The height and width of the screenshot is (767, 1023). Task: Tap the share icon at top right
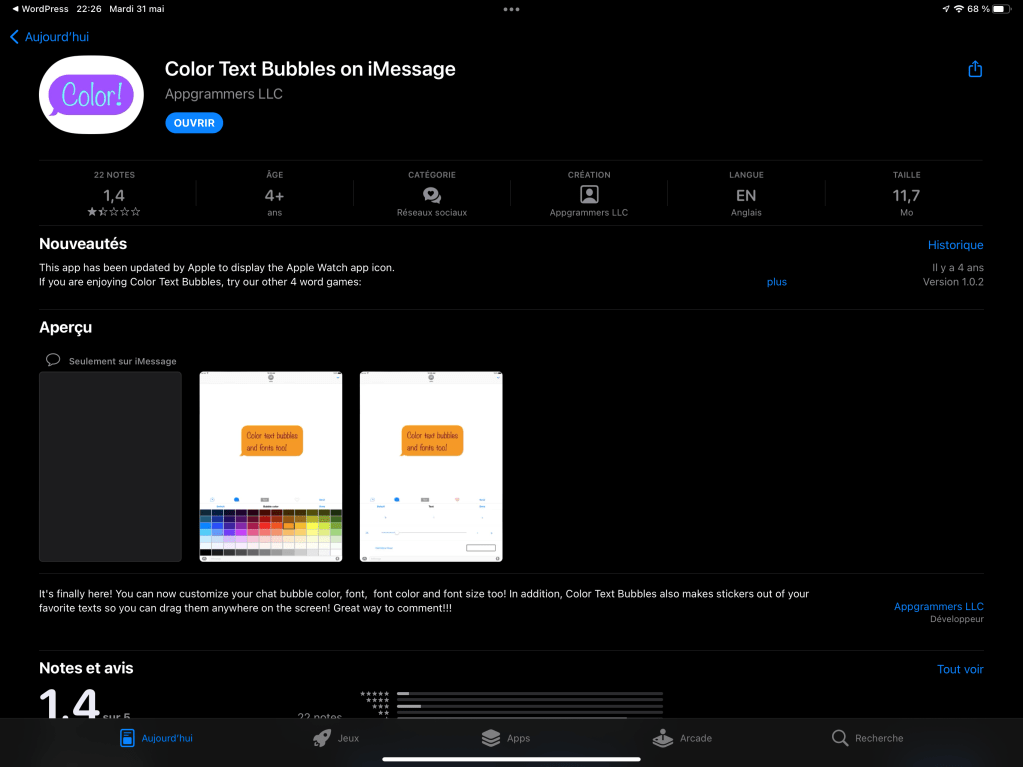[x=975, y=69]
